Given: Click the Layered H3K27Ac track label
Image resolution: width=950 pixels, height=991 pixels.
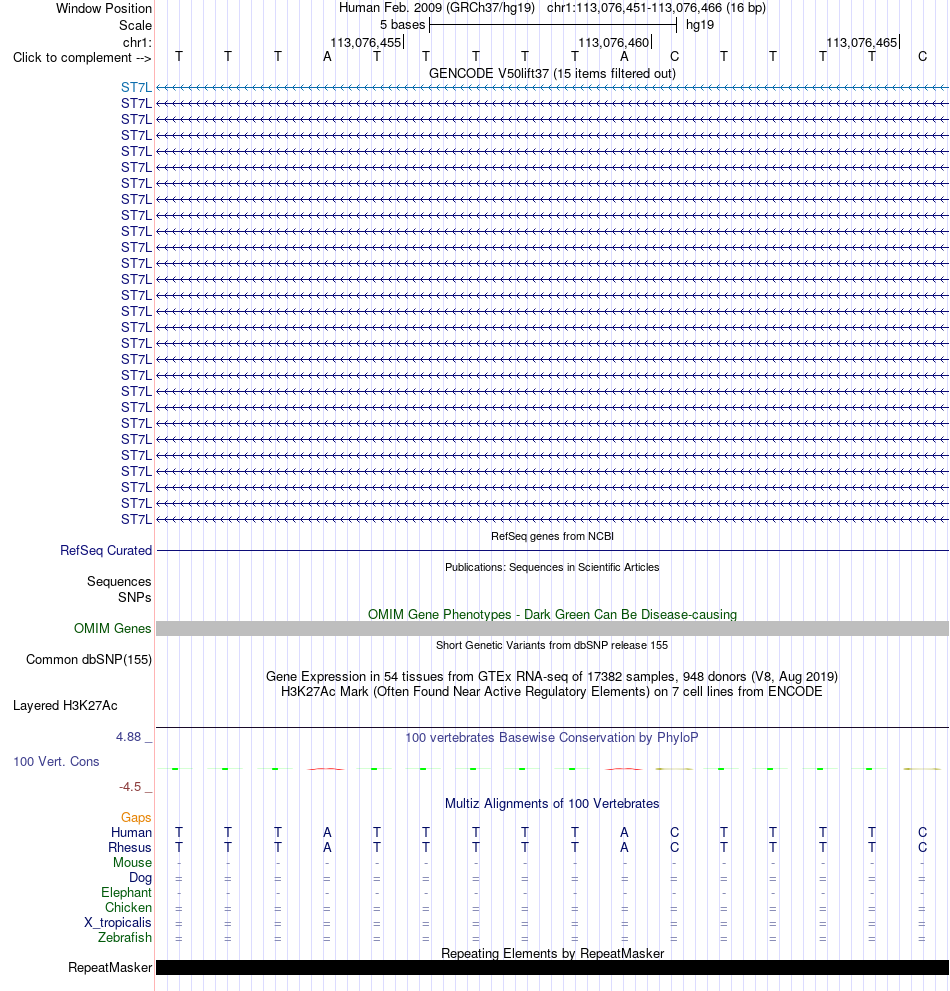Looking at the screenshot, I should (65, 705).
